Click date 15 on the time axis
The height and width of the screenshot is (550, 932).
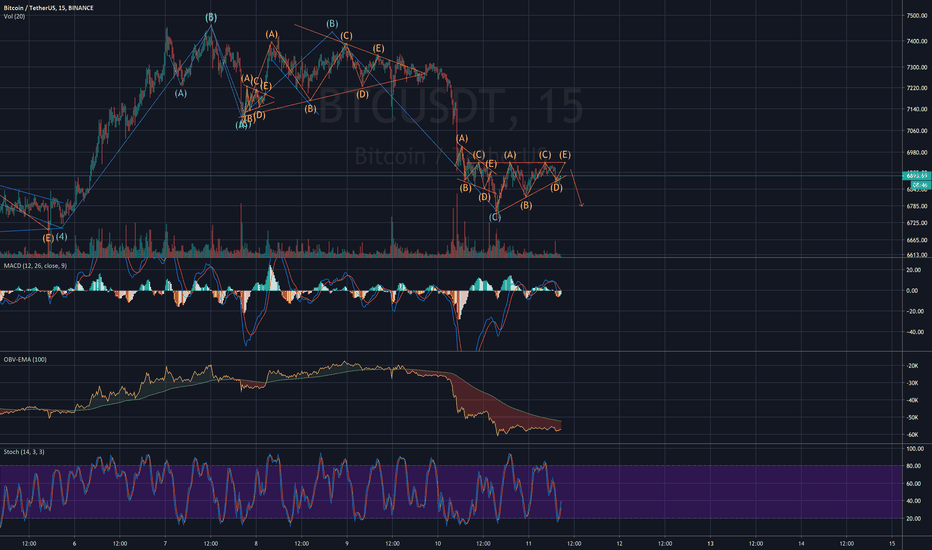pyautogui.click(x=892, y=543)
